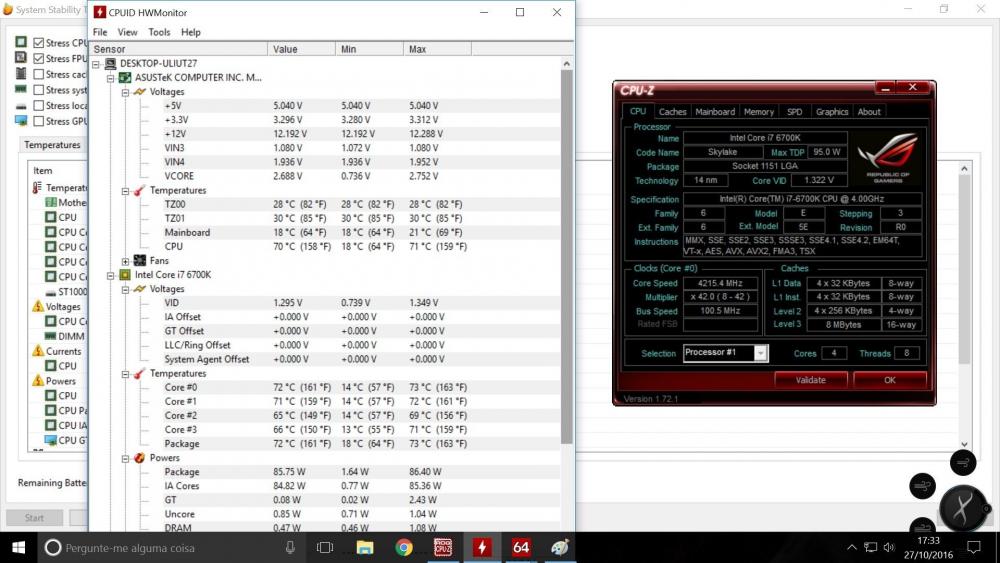Enable the Stress GPU checkbox
1000x563 pixels.
tap(38, 121)
